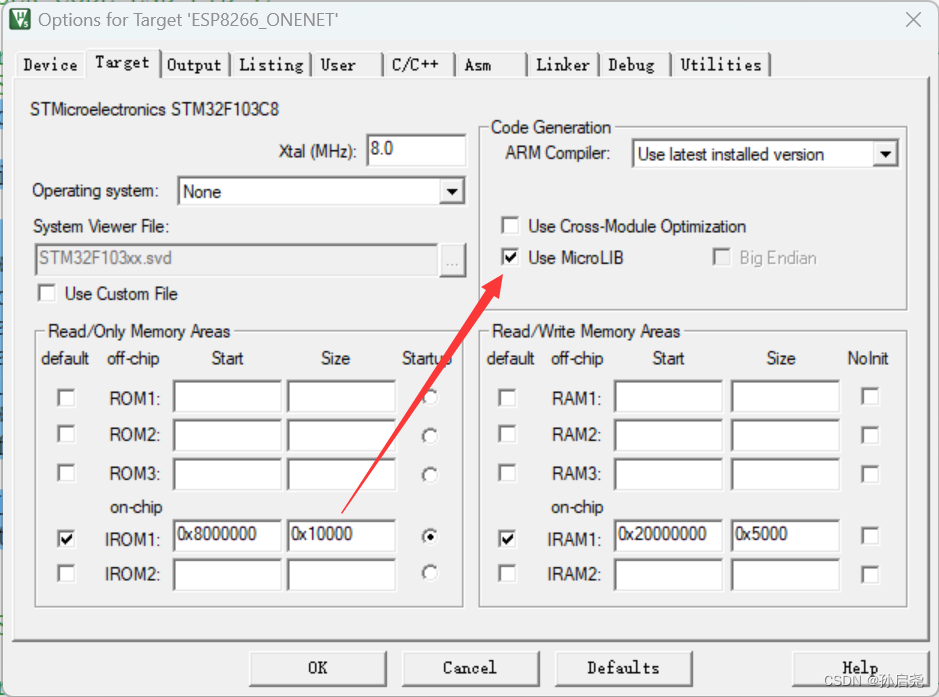Click the ROM3 Size field
Viewport: 939px width, 697px height.
pyautogui.click(x=341, y=474)
